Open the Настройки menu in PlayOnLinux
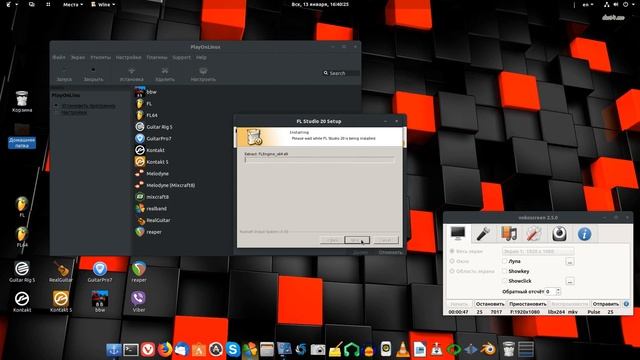640x360 pixels. 128,58
